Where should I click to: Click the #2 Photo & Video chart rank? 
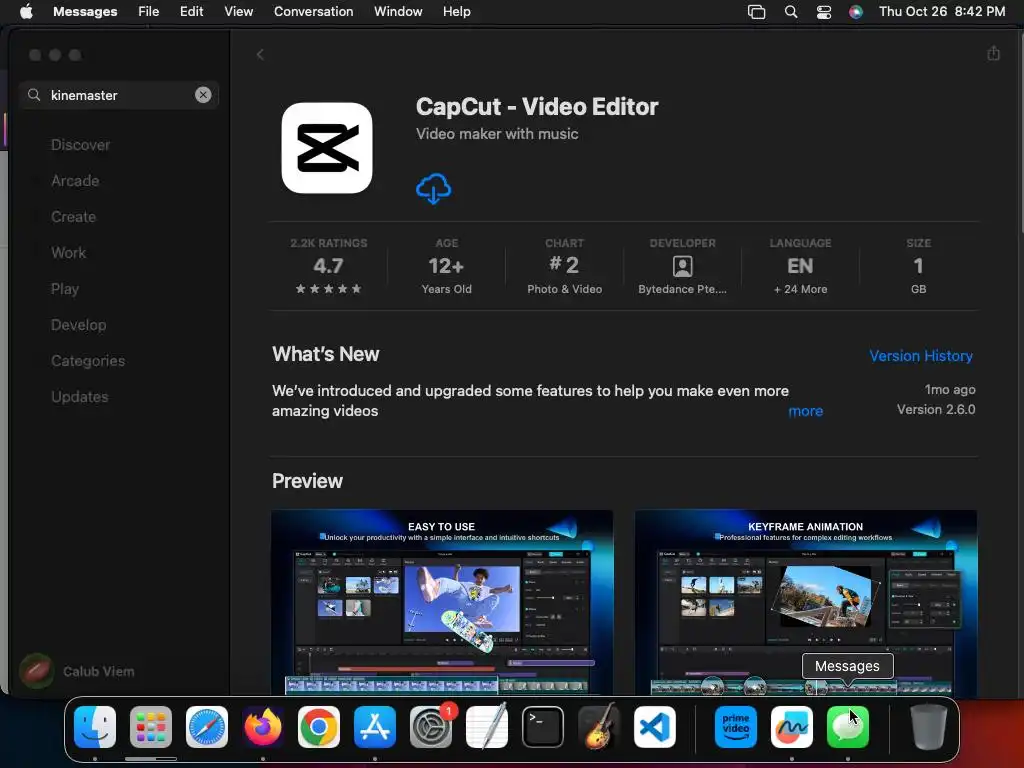coord(564,268)
